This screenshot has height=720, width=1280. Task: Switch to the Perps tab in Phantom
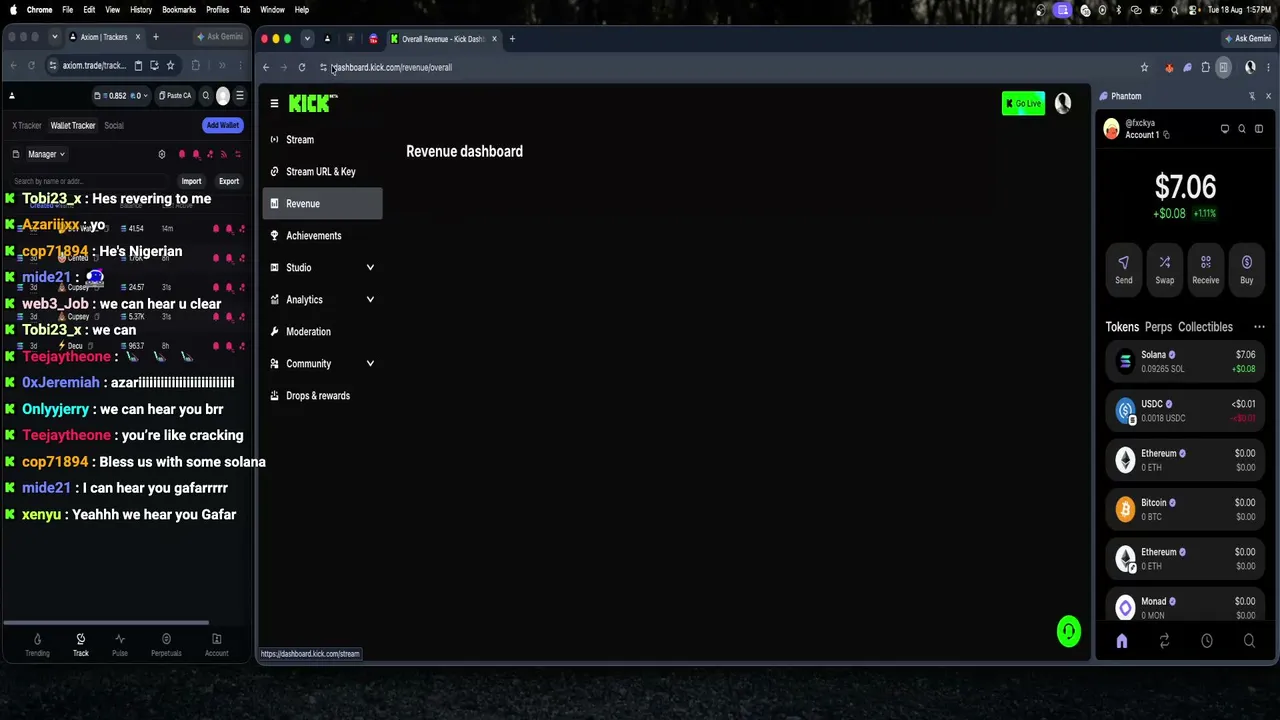point(1158,327)
